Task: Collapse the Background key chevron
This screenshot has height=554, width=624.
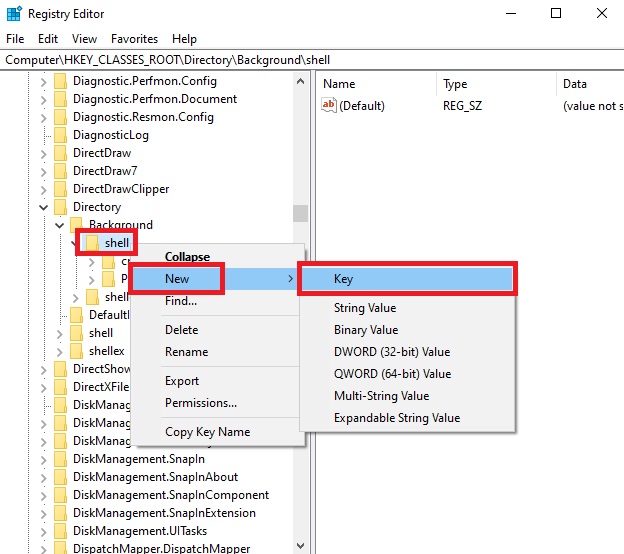Action: click(59, 225)
